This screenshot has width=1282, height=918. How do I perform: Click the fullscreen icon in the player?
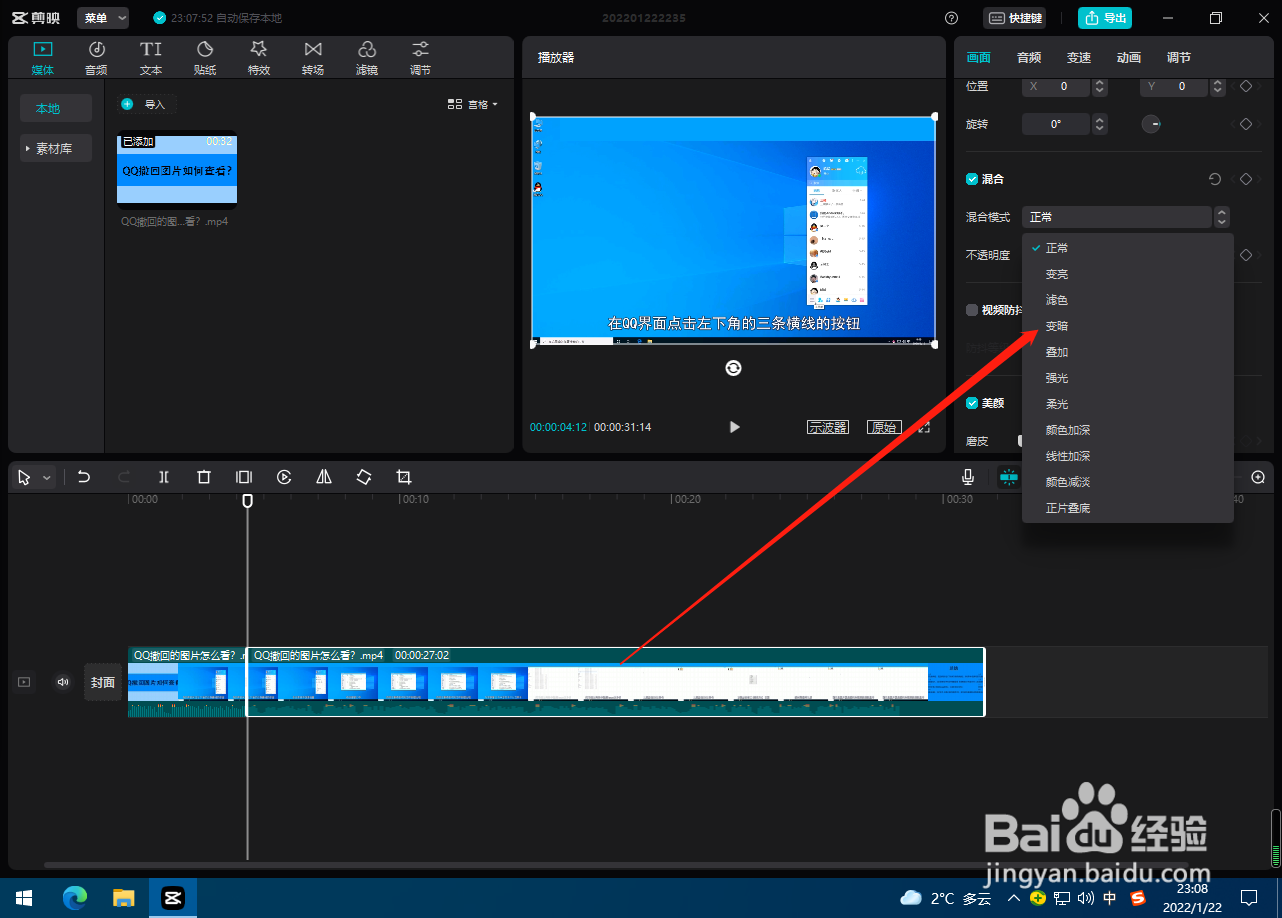(x=925, y=427)
